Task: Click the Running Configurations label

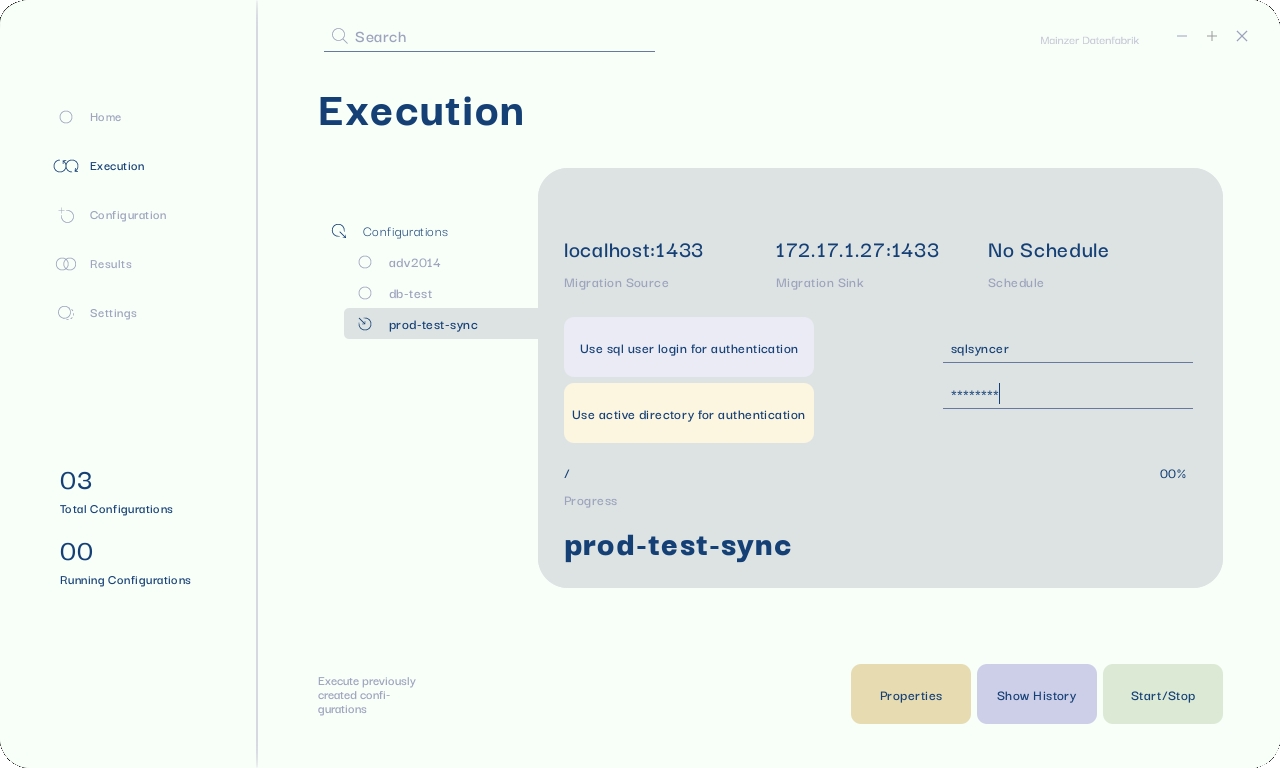Action: tap(125, 580)
